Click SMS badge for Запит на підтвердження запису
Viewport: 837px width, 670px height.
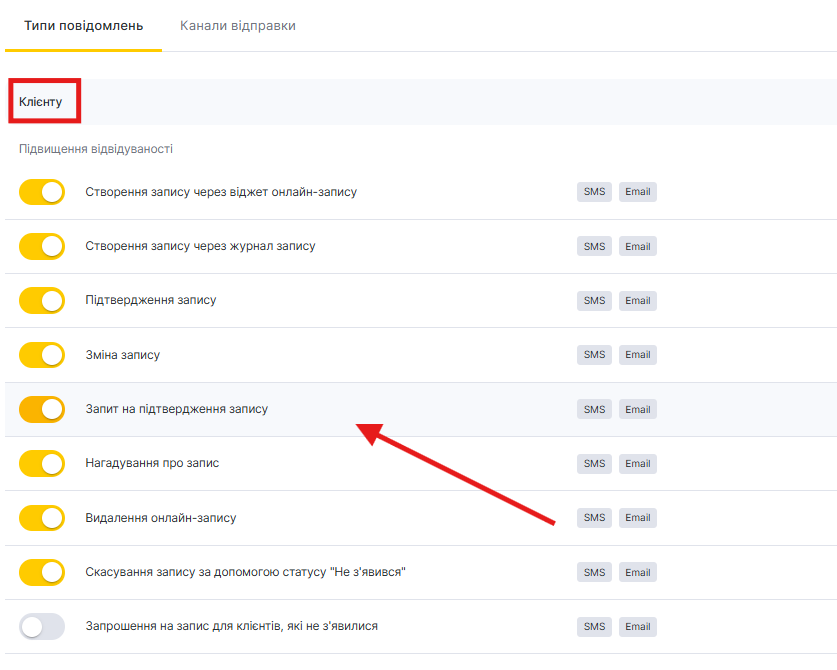point(594,410)
